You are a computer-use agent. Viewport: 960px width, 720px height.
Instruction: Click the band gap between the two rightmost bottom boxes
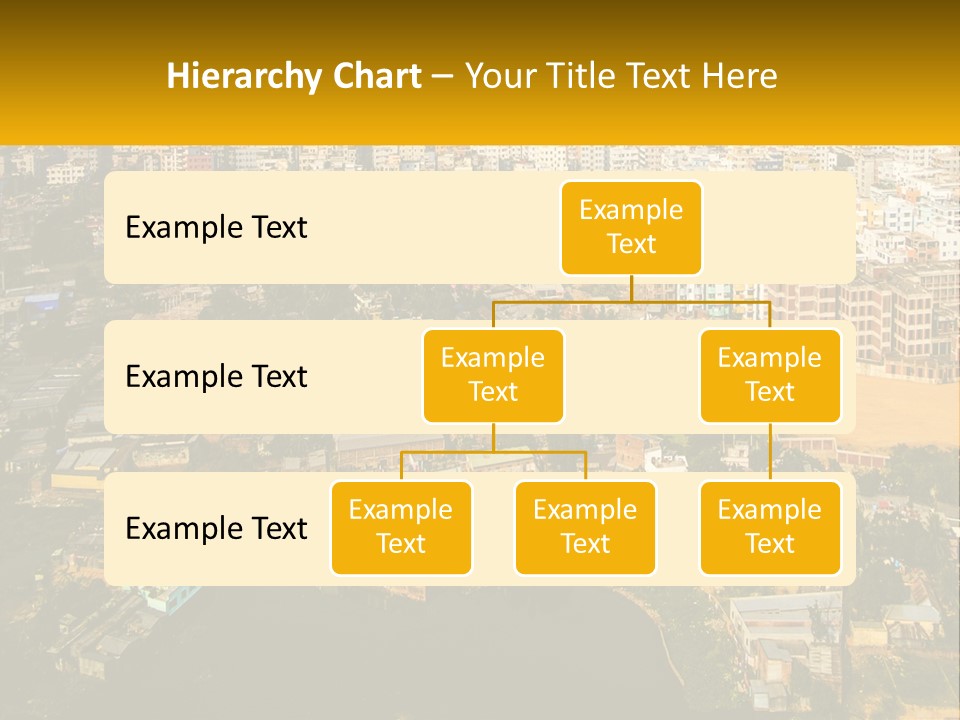677,528
